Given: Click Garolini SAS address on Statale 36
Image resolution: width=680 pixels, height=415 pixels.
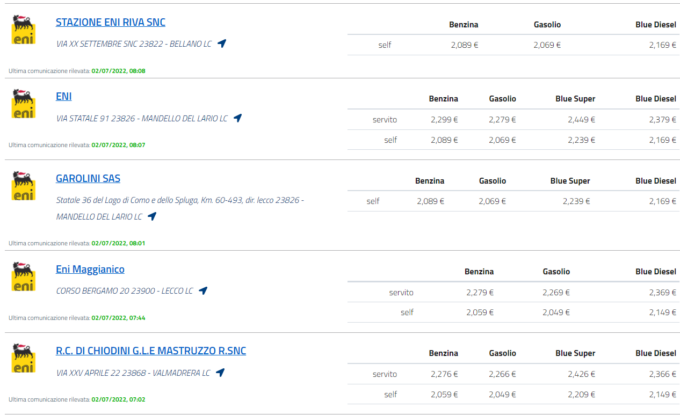Looking at the screenshot, I should pos(179,200).
